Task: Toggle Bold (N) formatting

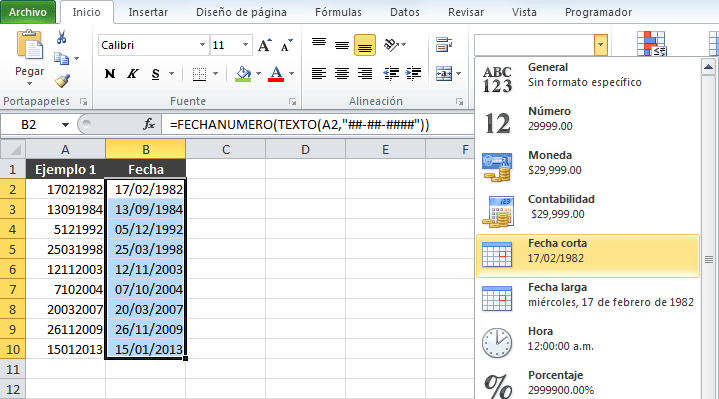Action: [x=110, y=73]
